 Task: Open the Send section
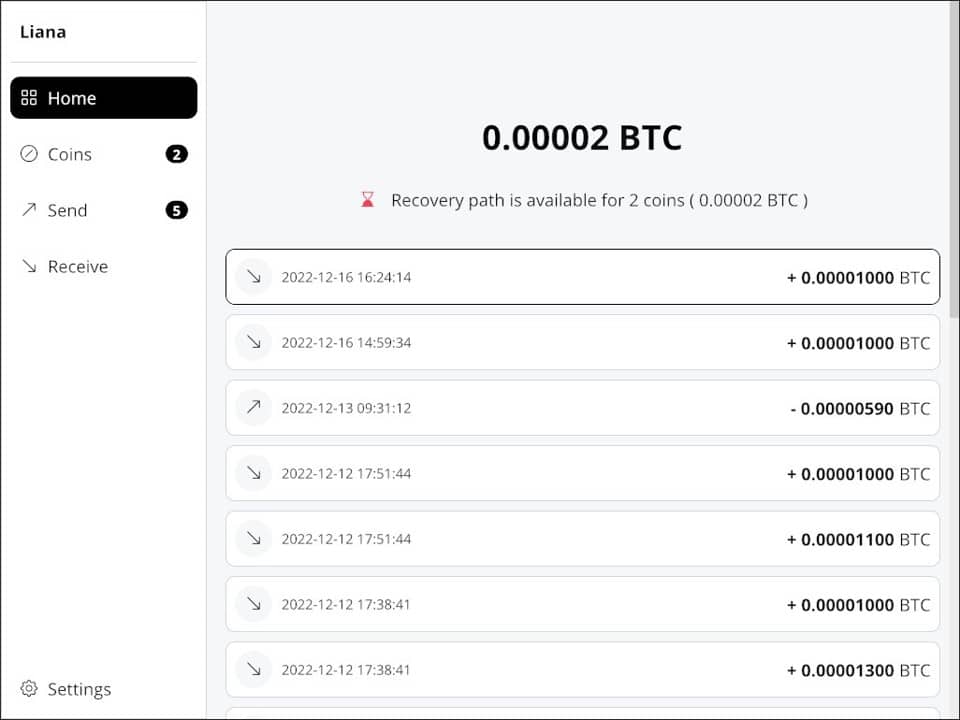[68, 210]
